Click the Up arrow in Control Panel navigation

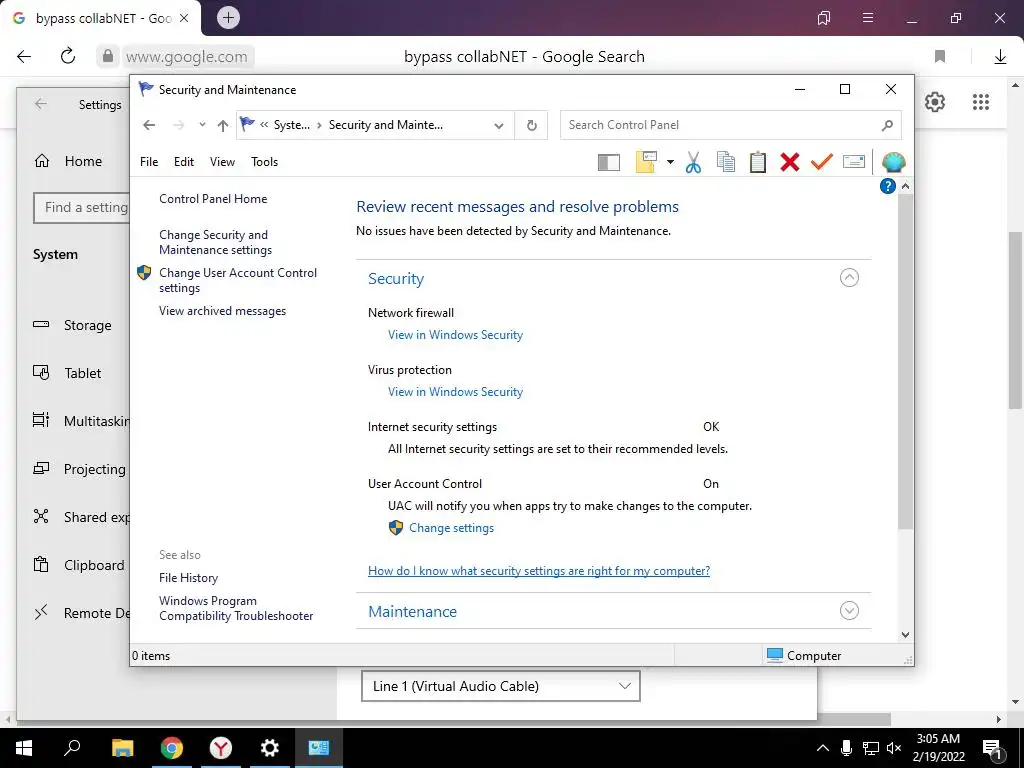coord(223,125)
